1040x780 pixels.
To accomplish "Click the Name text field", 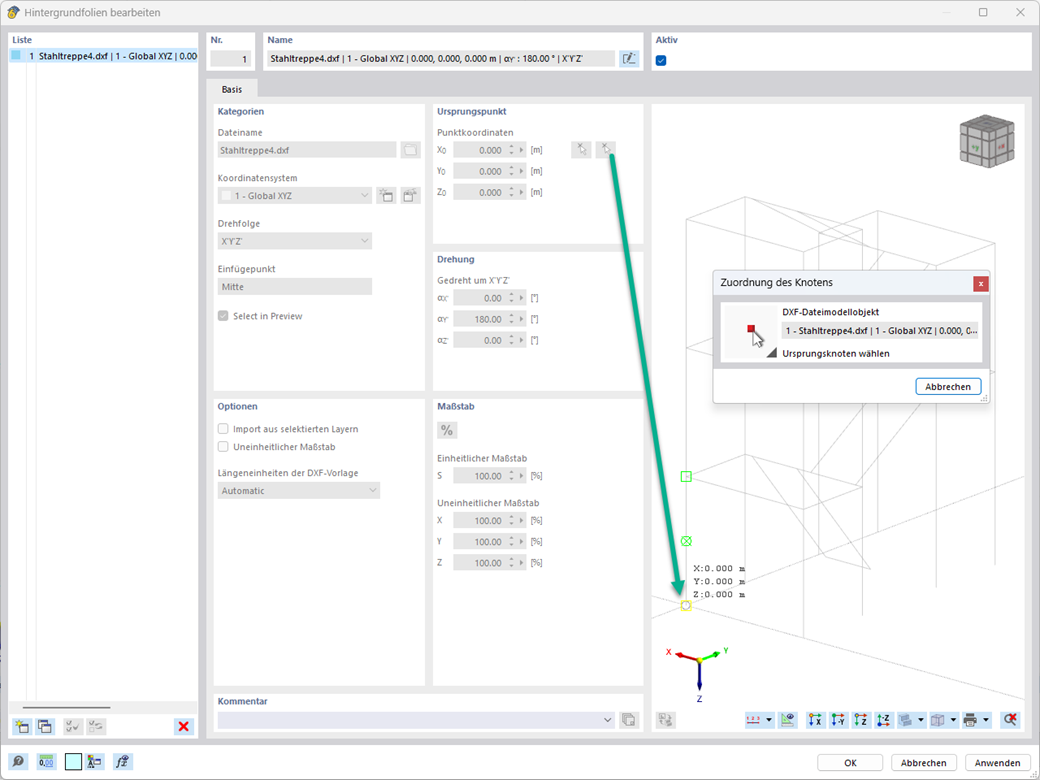I will point(440,58).
